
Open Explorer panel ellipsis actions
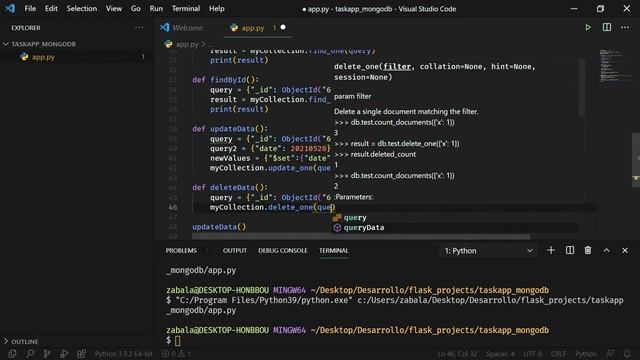pyautogui.click(x=139, y=27)
